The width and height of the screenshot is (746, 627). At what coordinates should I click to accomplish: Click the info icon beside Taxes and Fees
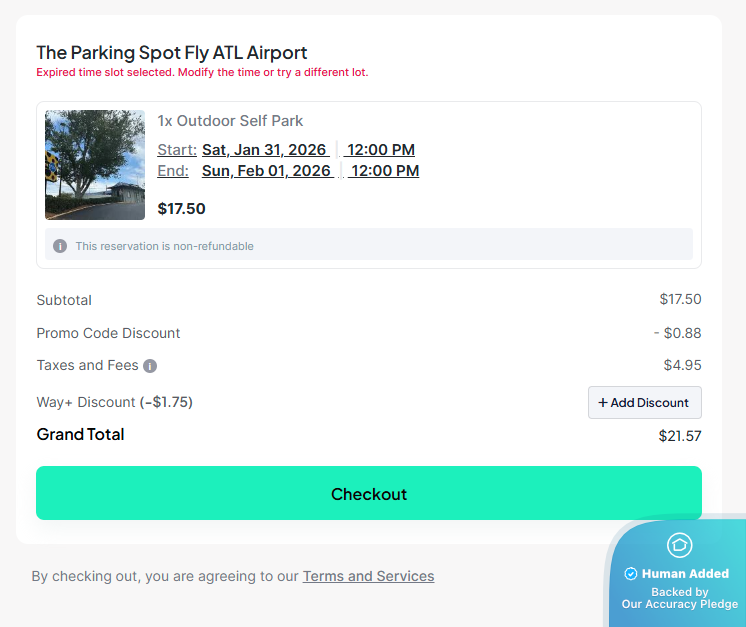click(150, 366)
